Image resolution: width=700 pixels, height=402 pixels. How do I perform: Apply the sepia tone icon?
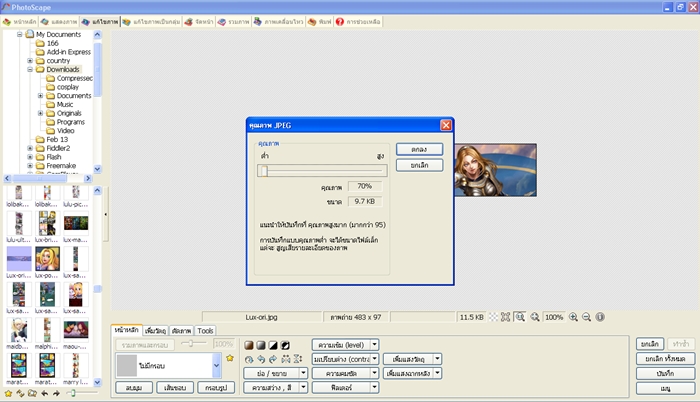[249, 345]
